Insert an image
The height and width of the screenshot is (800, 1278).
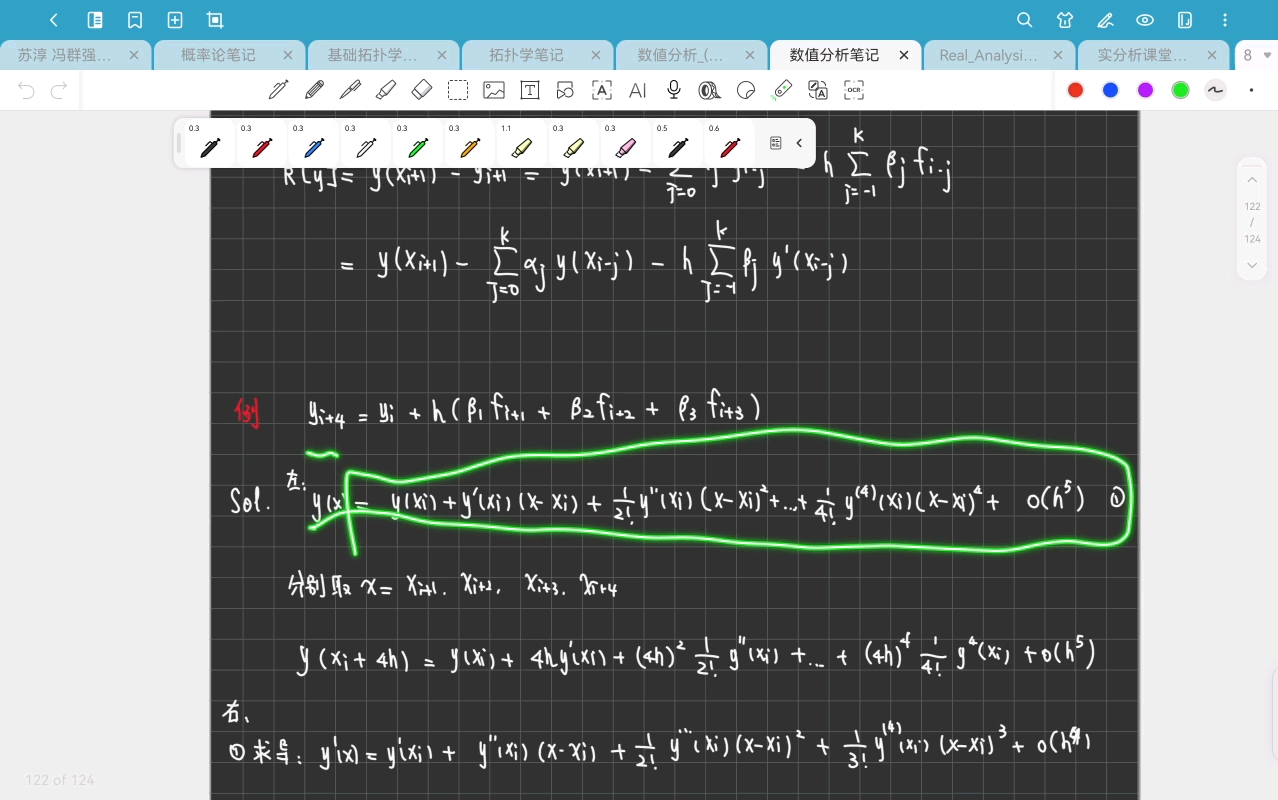pos(494,90)
